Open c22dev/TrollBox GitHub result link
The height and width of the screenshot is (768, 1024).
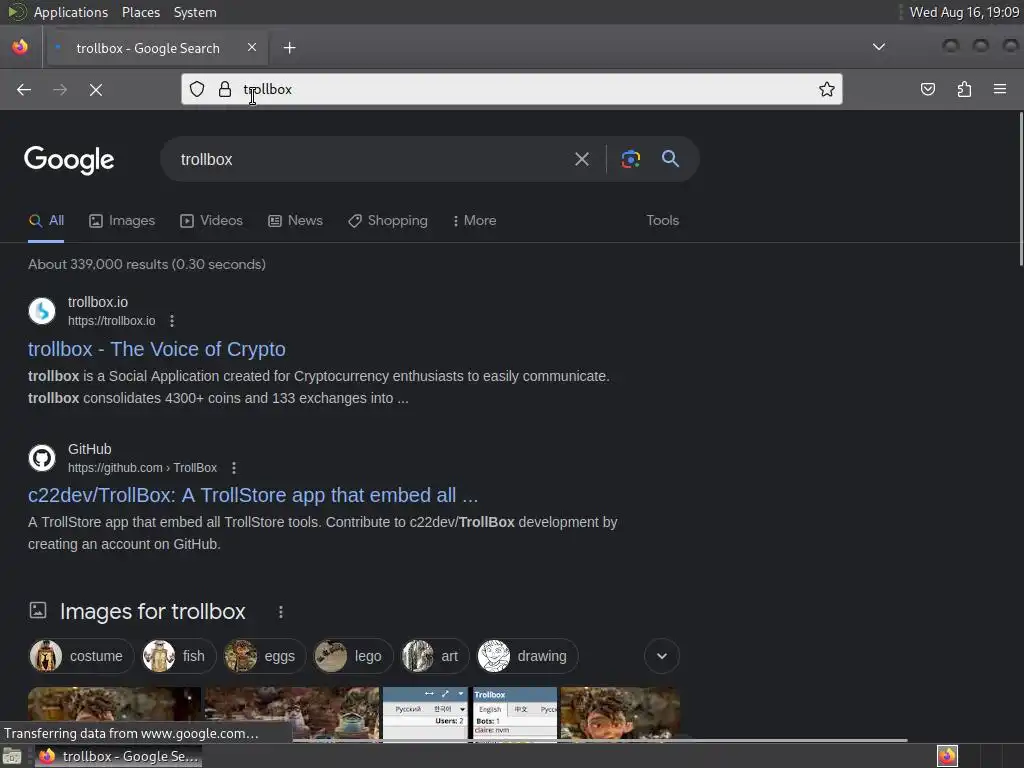click(x=253, y=496)
